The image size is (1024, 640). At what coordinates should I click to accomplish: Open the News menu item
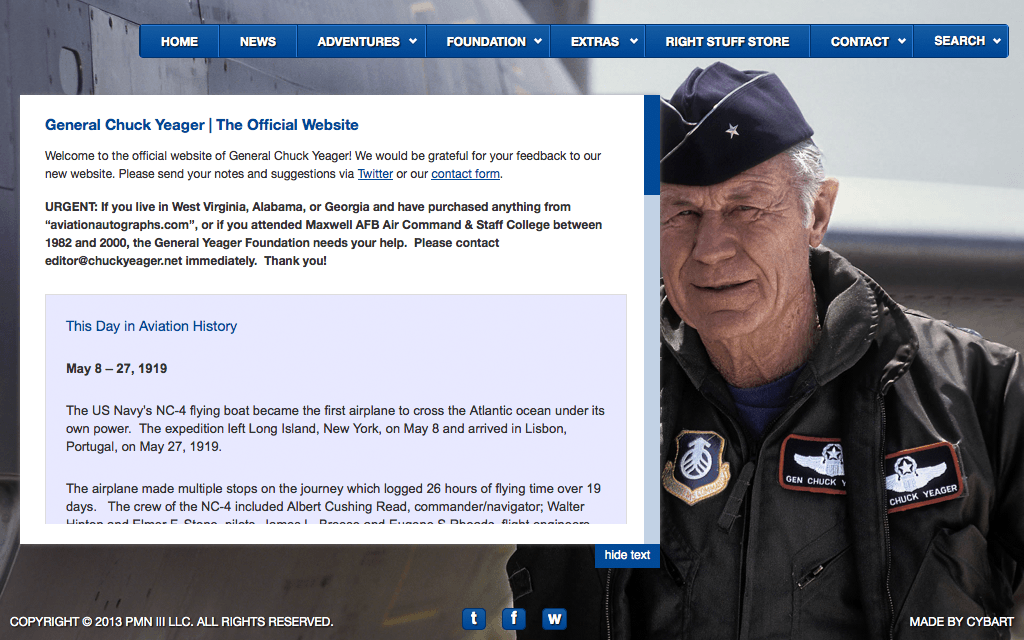tap(257, 41)
